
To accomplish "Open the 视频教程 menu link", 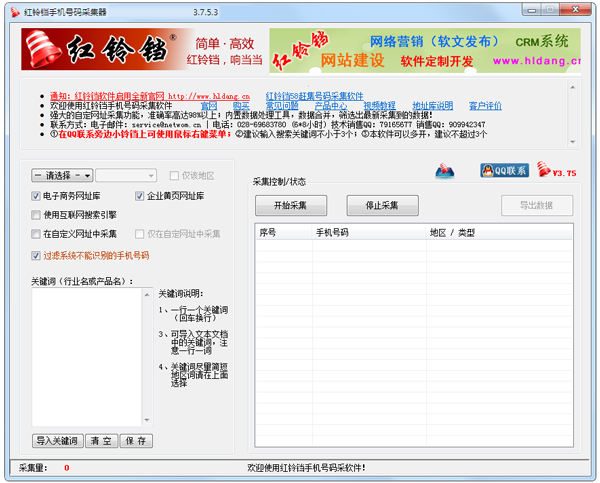I will point(379,105).
